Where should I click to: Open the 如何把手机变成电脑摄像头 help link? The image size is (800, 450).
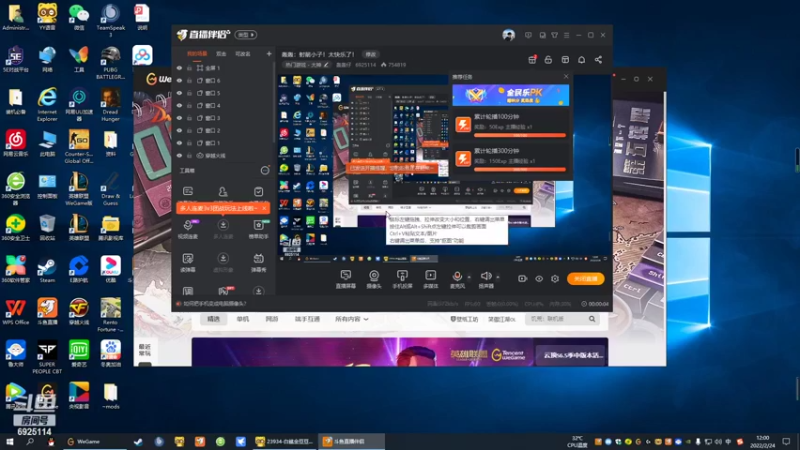click(x=214, y=304)
